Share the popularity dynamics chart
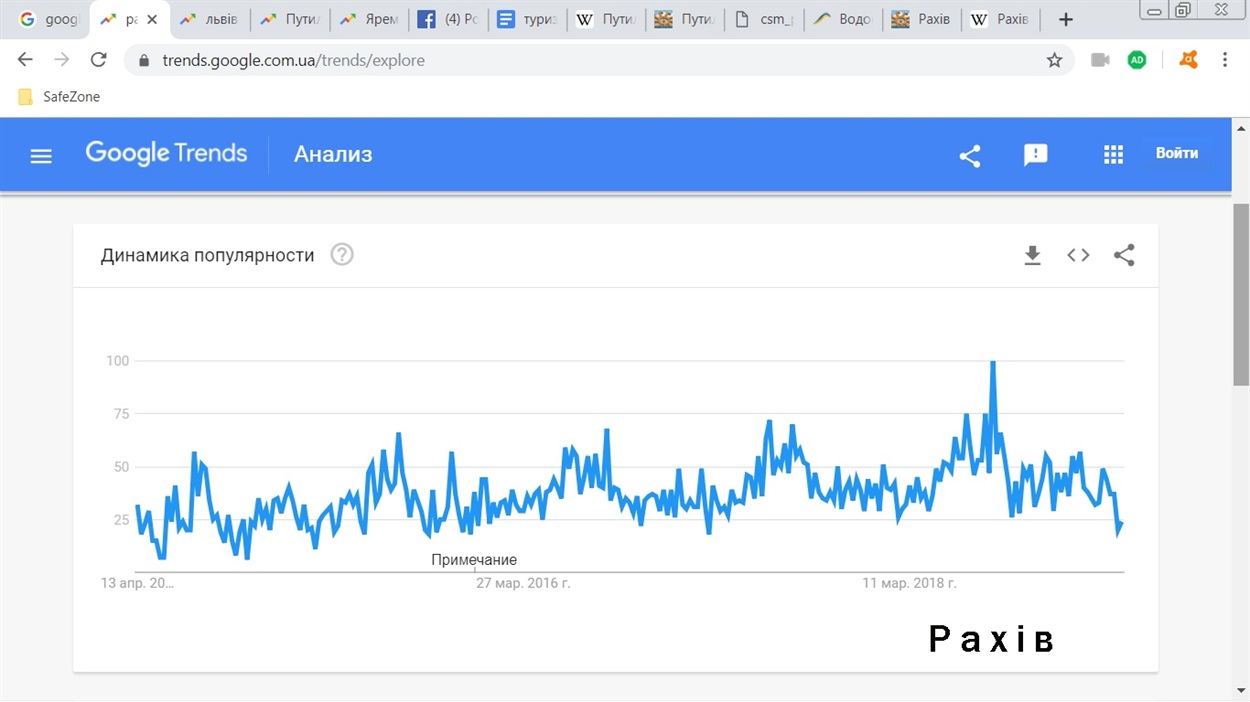Viewport: 1250px width, 702px height. click(x=1124, y=255)
